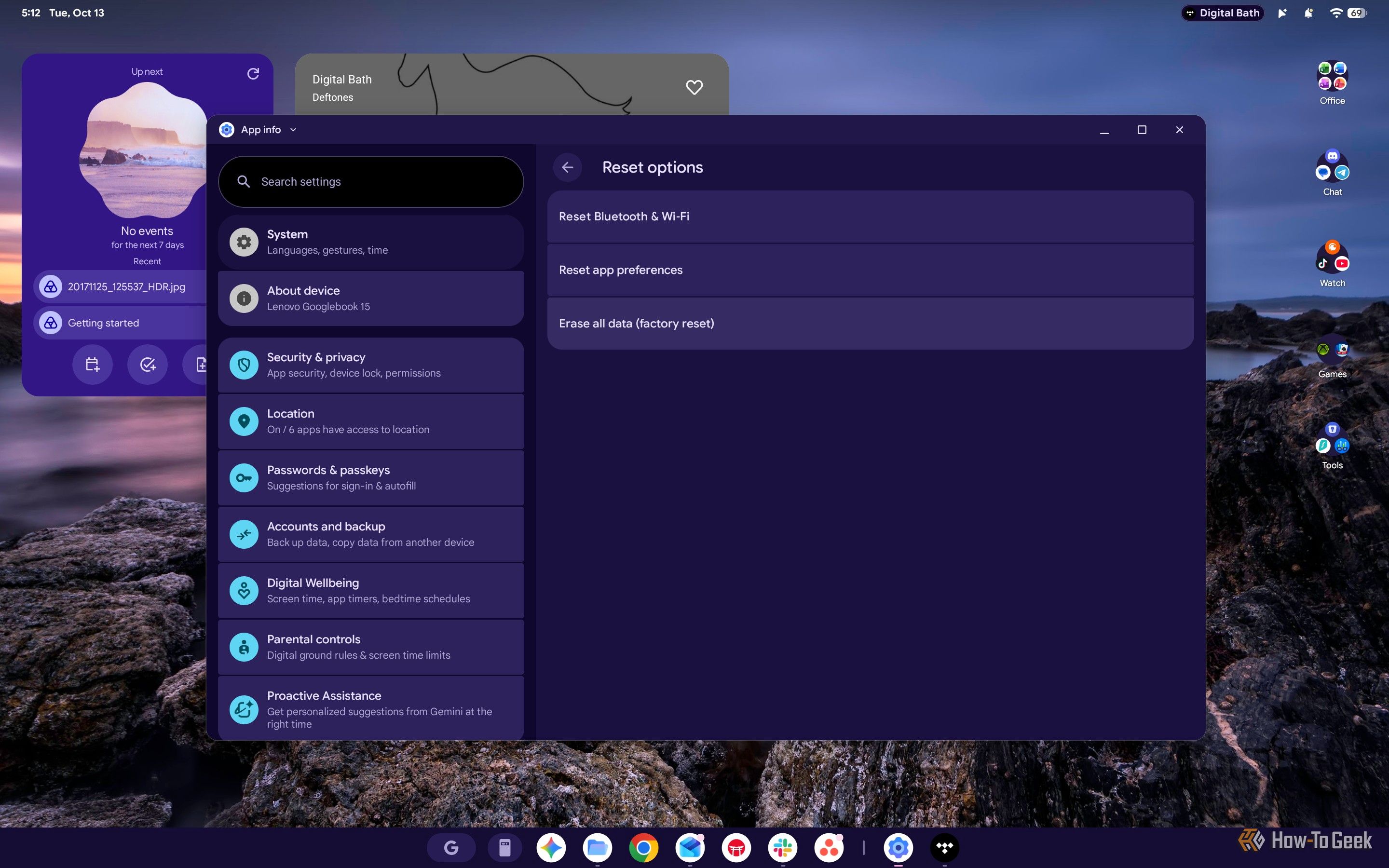Image resolution: width=1389 pixels, height=868 pixels.
Task: Open Passwords & passkeys
Action: pyautogui.click(x=371, y=477)
